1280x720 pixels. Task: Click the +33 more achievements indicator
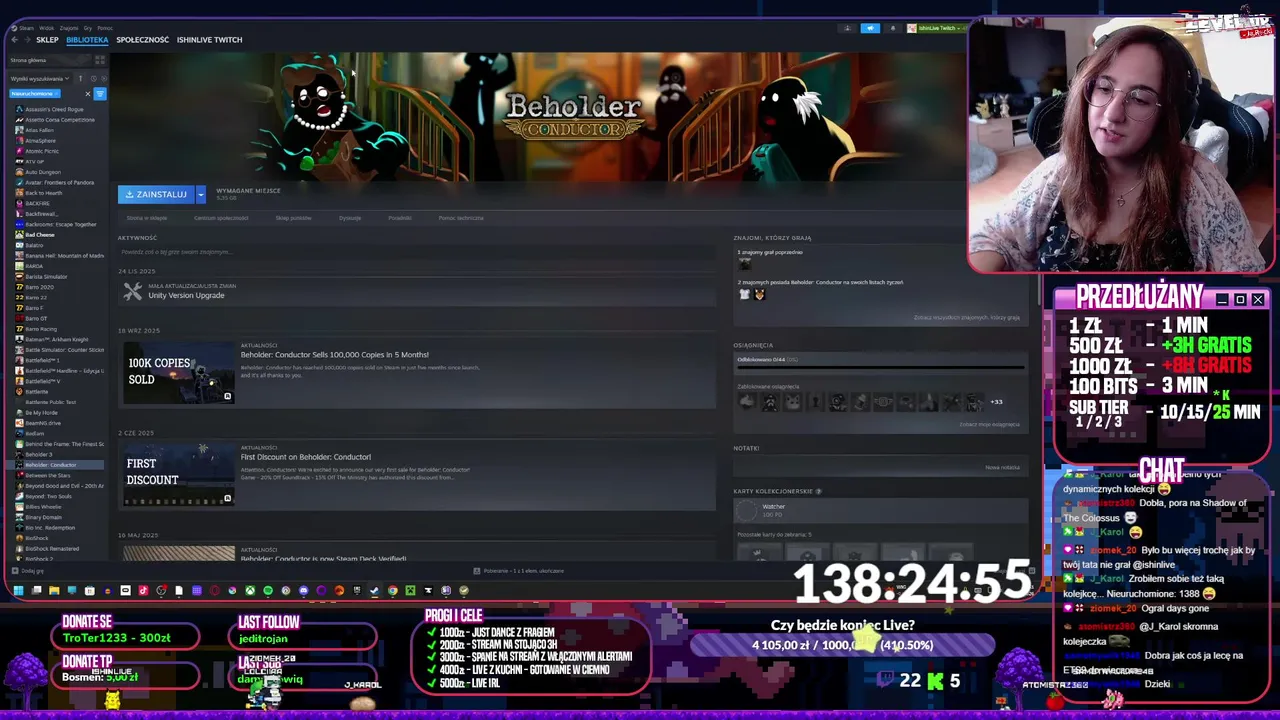pyautogui.click(x=996, y=402)
